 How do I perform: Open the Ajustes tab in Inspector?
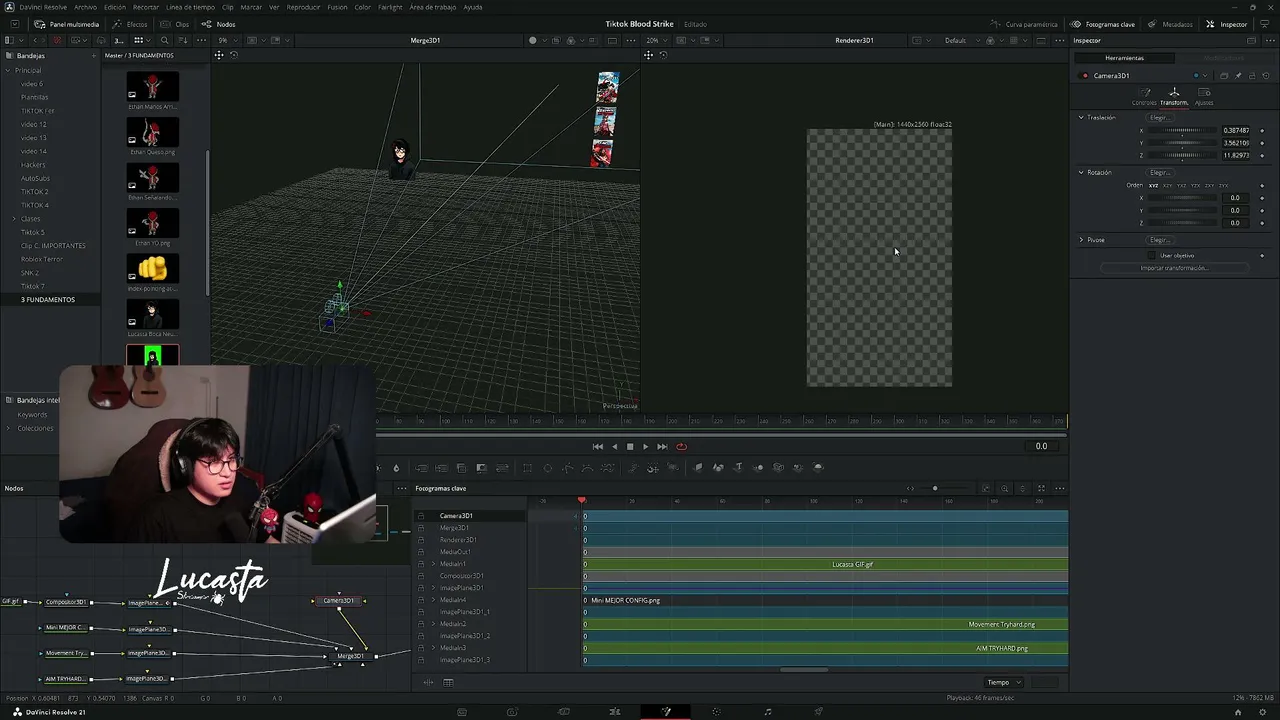pyautogui.click(x=1204, y=96)
